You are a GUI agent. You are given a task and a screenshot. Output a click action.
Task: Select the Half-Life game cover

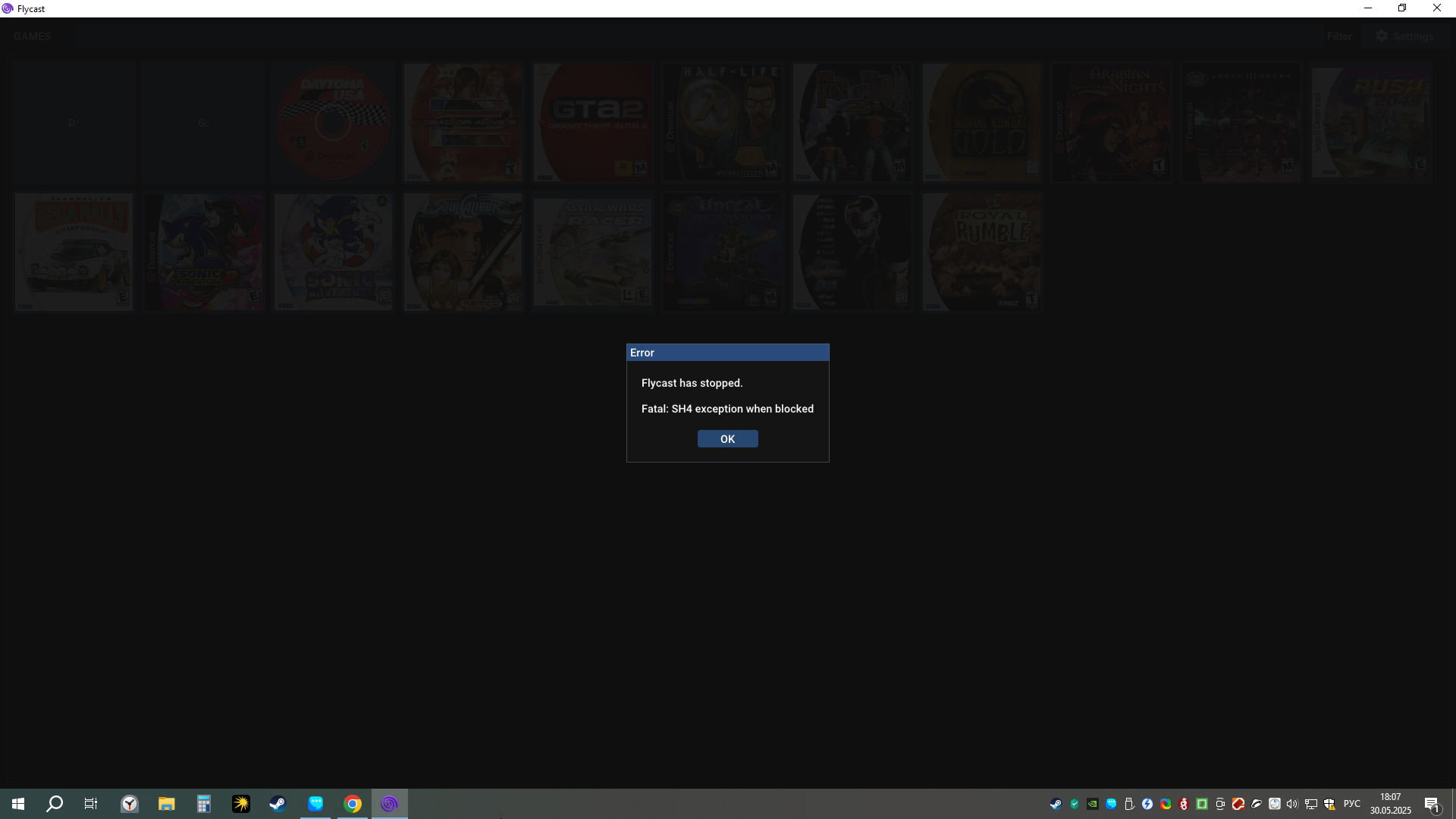coord(722,122)
